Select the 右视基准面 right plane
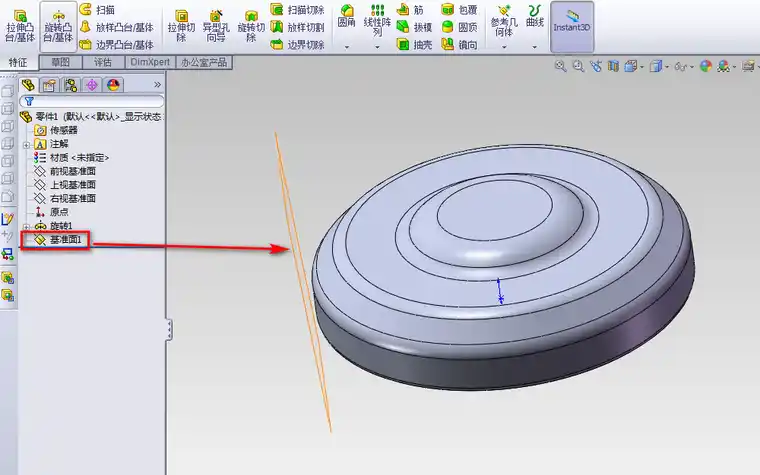 [65, 199]
